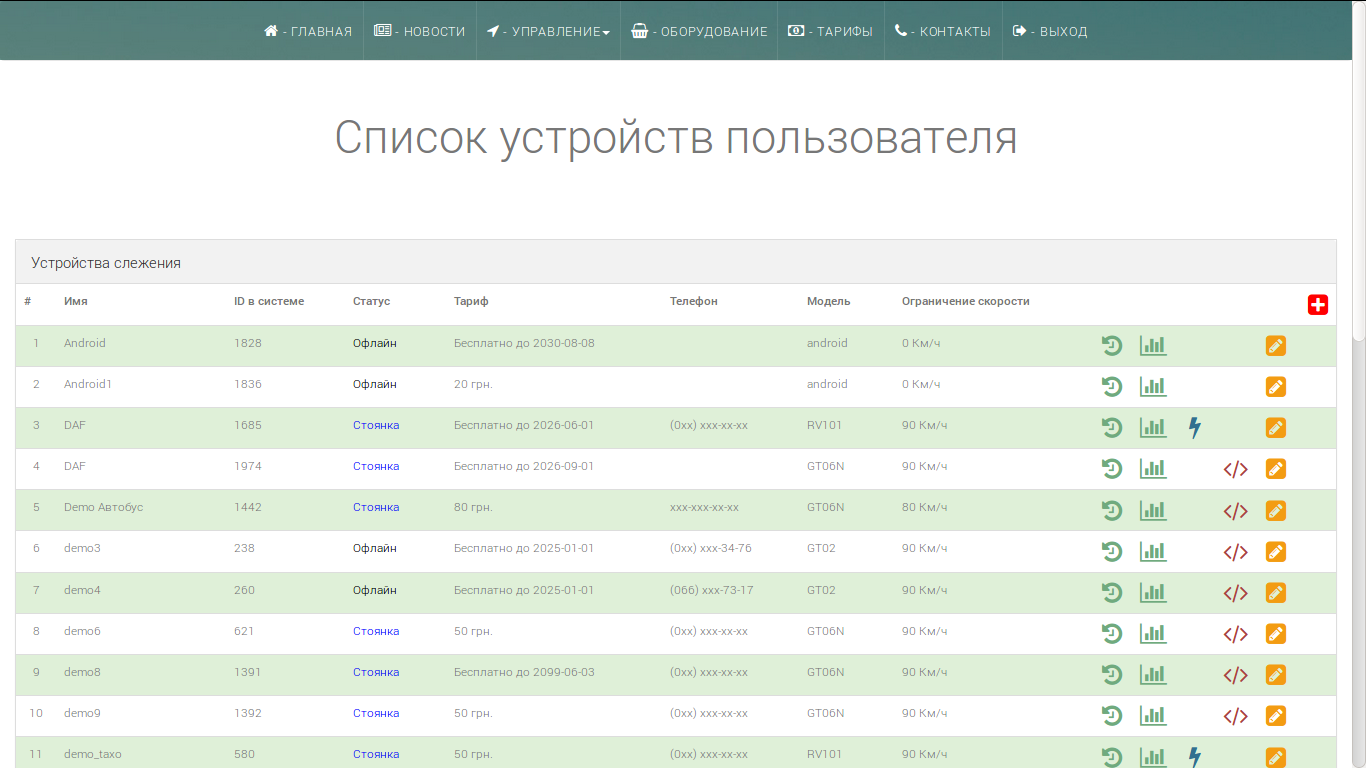Open statistics chart for demo9
This screenshot has width=1366, height=768.
(x=1153, y=716)
